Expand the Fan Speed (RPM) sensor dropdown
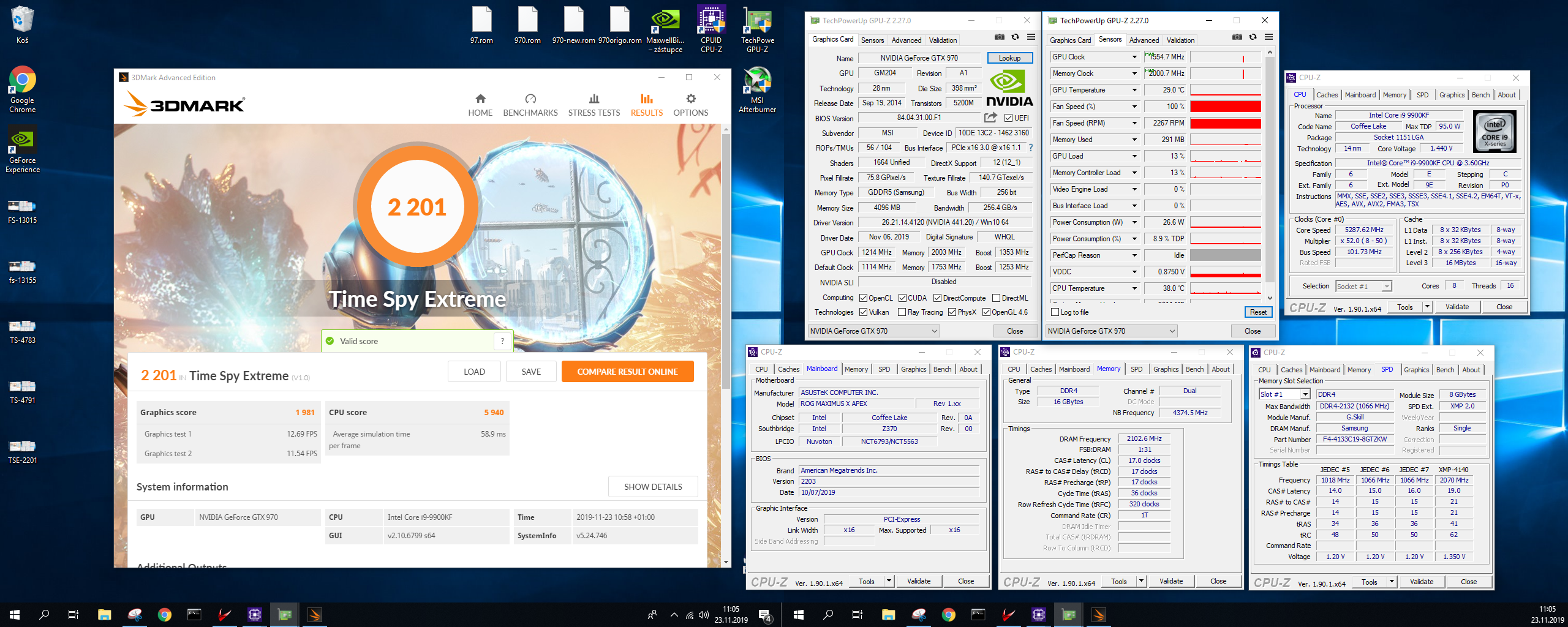 click(1134, 123)
